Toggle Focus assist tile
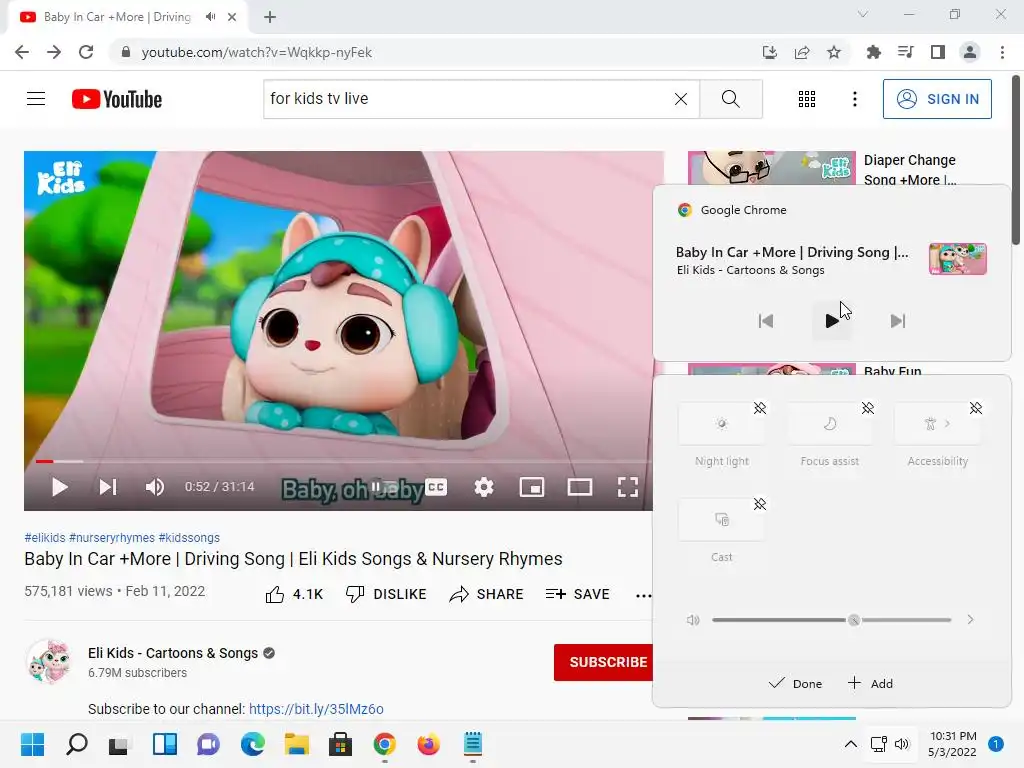Screen dimensions: 1024x768 829,424
